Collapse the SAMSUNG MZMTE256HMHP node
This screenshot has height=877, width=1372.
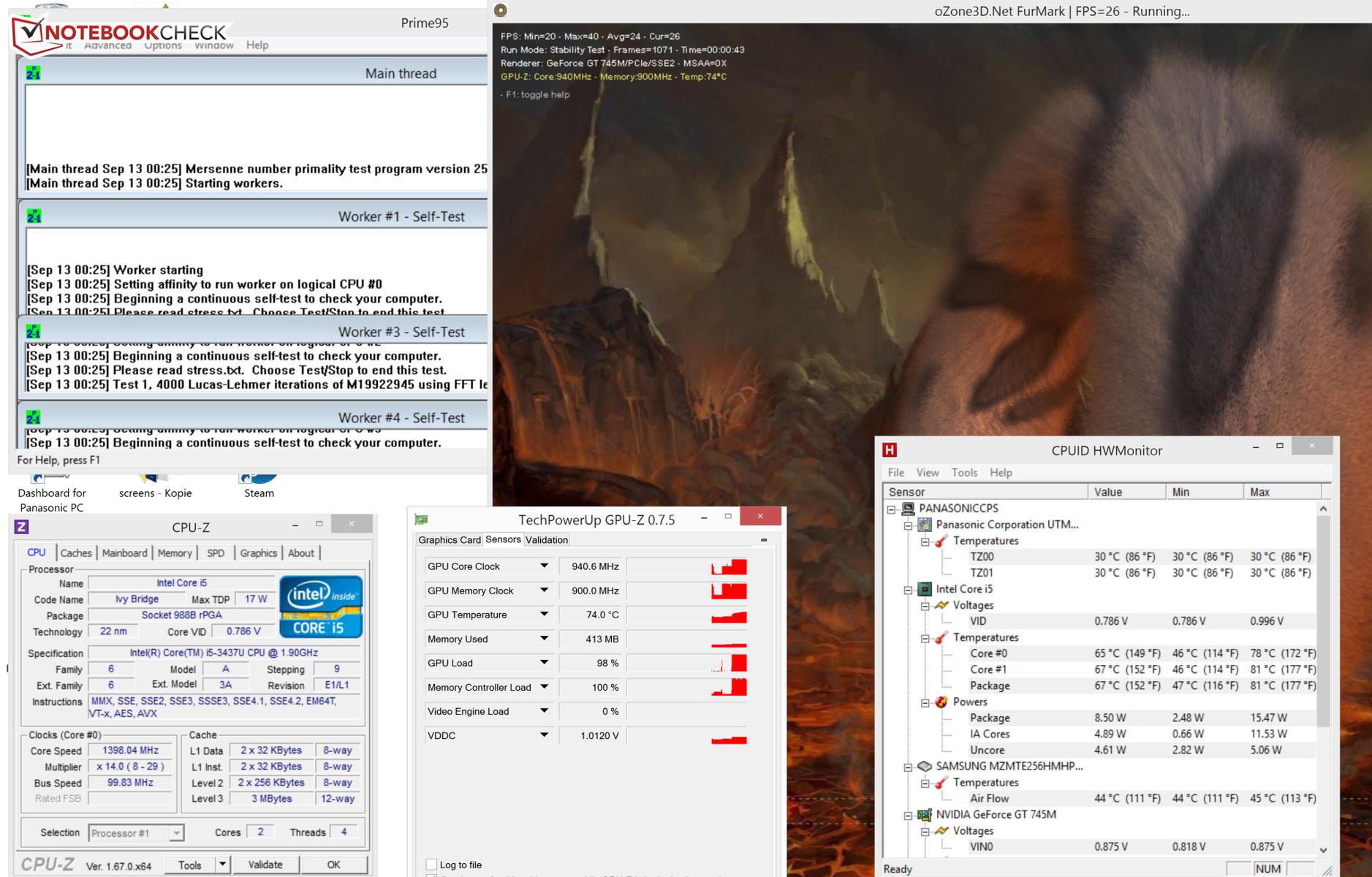pyautogui.click(x=908, y=767)
